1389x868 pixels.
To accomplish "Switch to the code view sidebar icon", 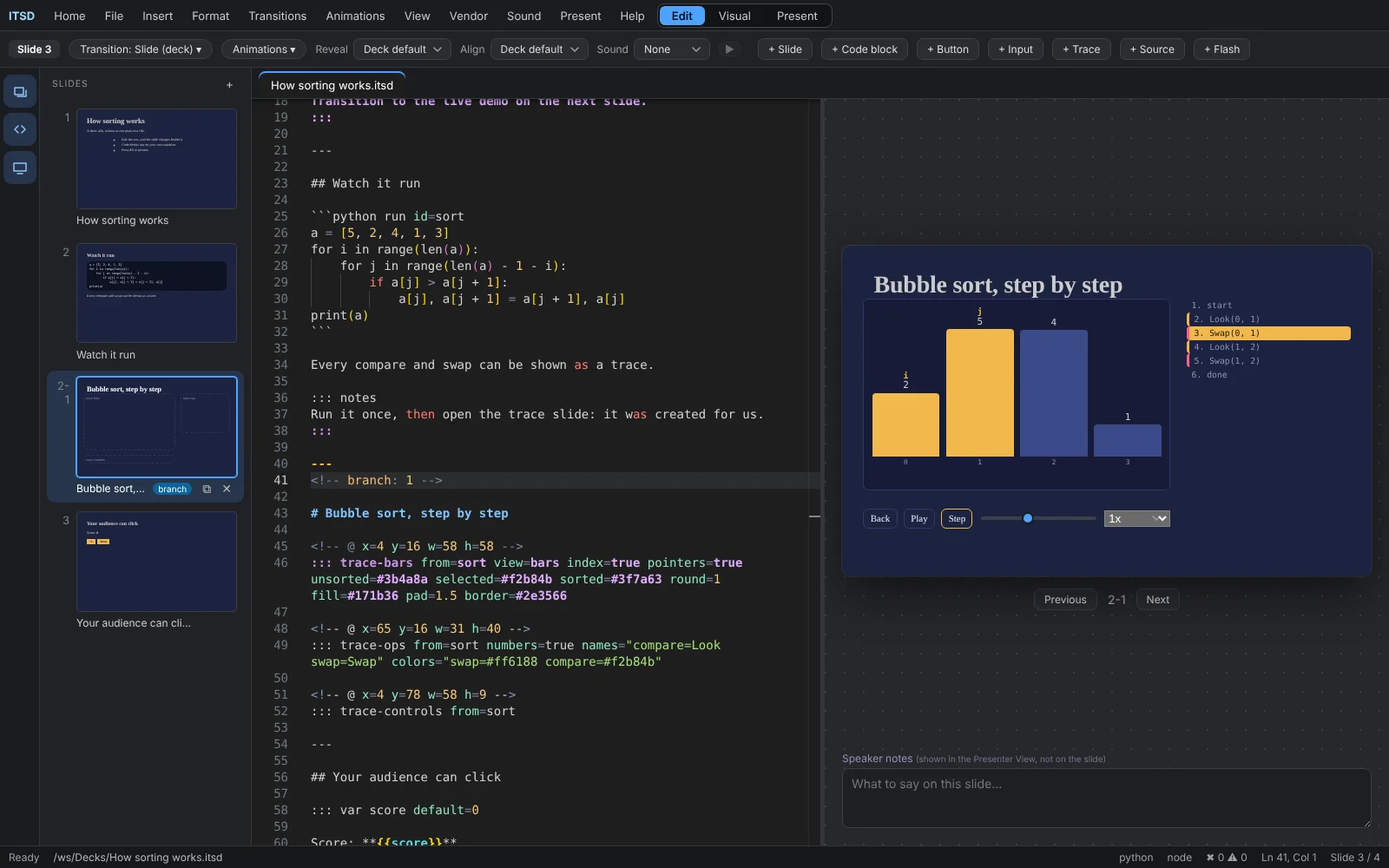I will coord(20,129).
